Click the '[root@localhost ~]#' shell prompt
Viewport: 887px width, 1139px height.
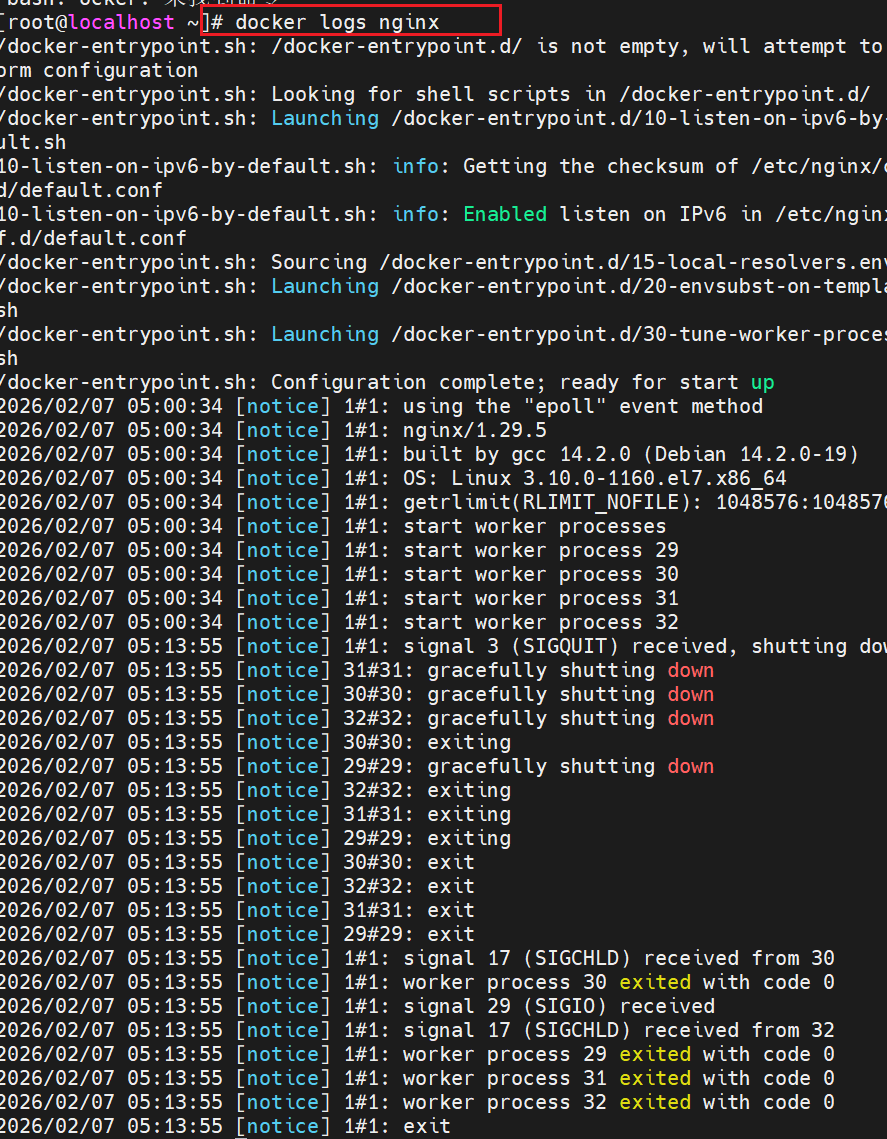(111, 23)
